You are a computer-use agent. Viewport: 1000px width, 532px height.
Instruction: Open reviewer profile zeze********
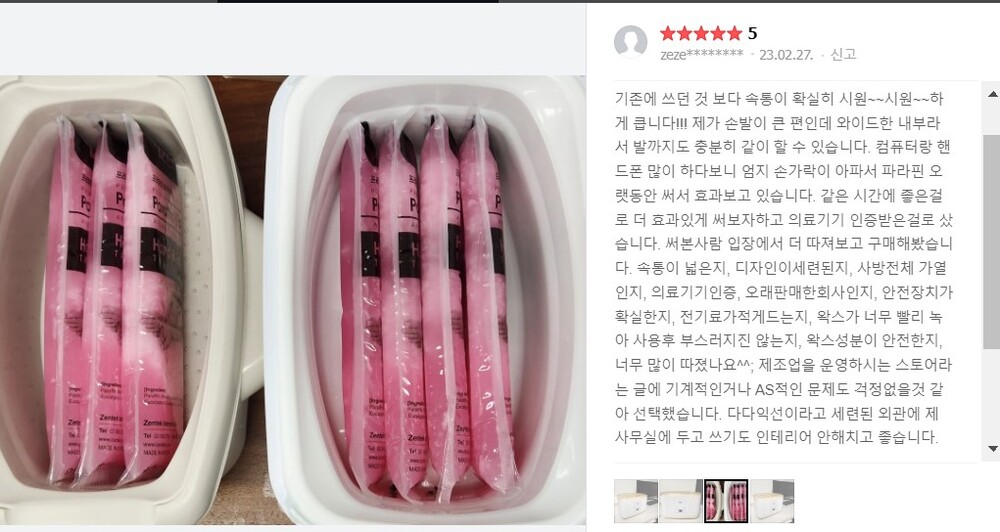(x=702, y=55)
